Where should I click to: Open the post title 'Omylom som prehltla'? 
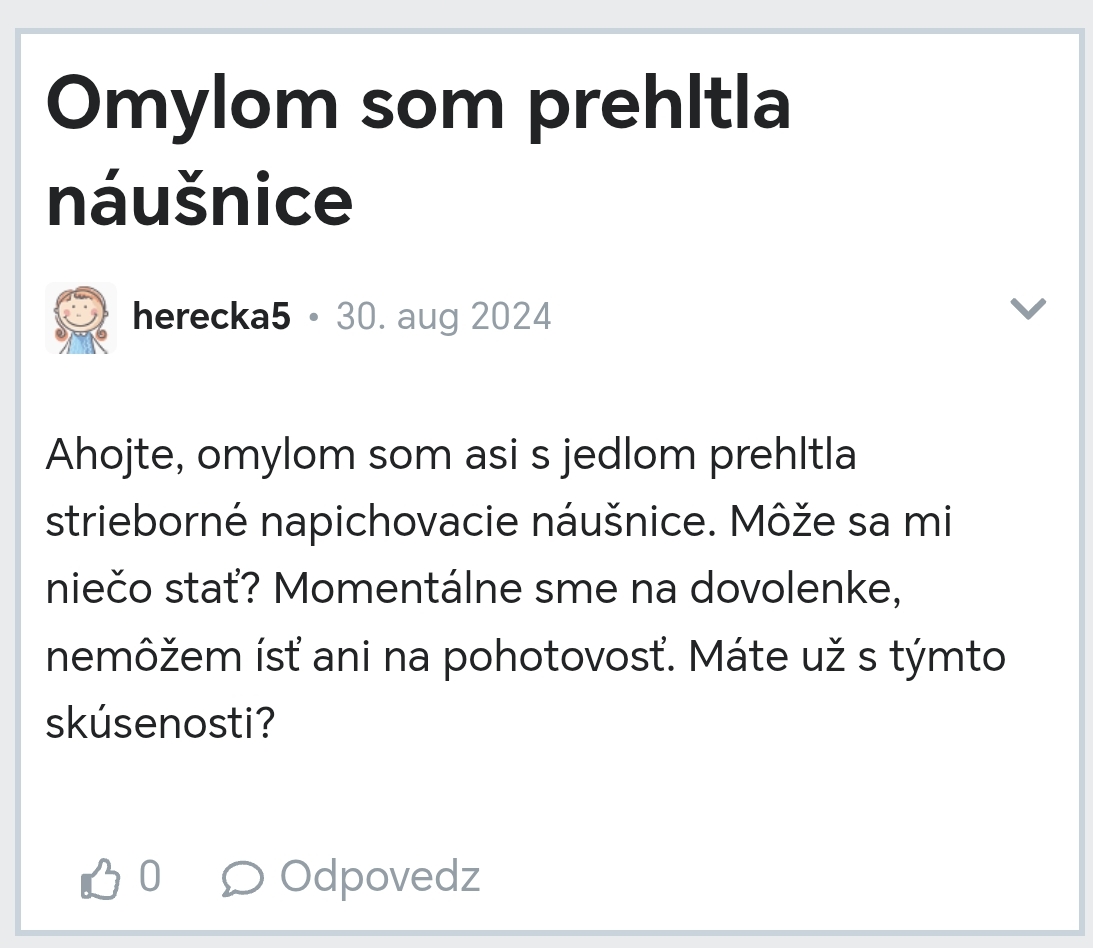[x=418, y=105]
